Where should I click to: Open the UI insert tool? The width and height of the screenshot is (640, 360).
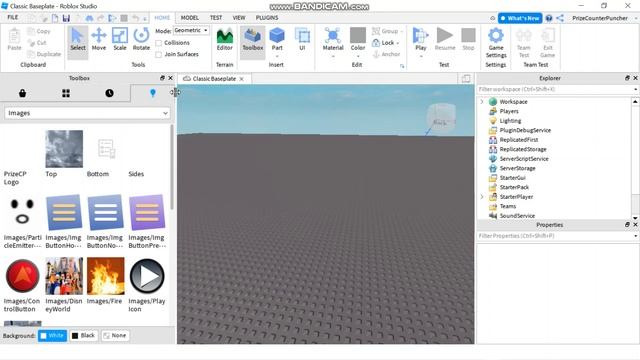(302, 40)
